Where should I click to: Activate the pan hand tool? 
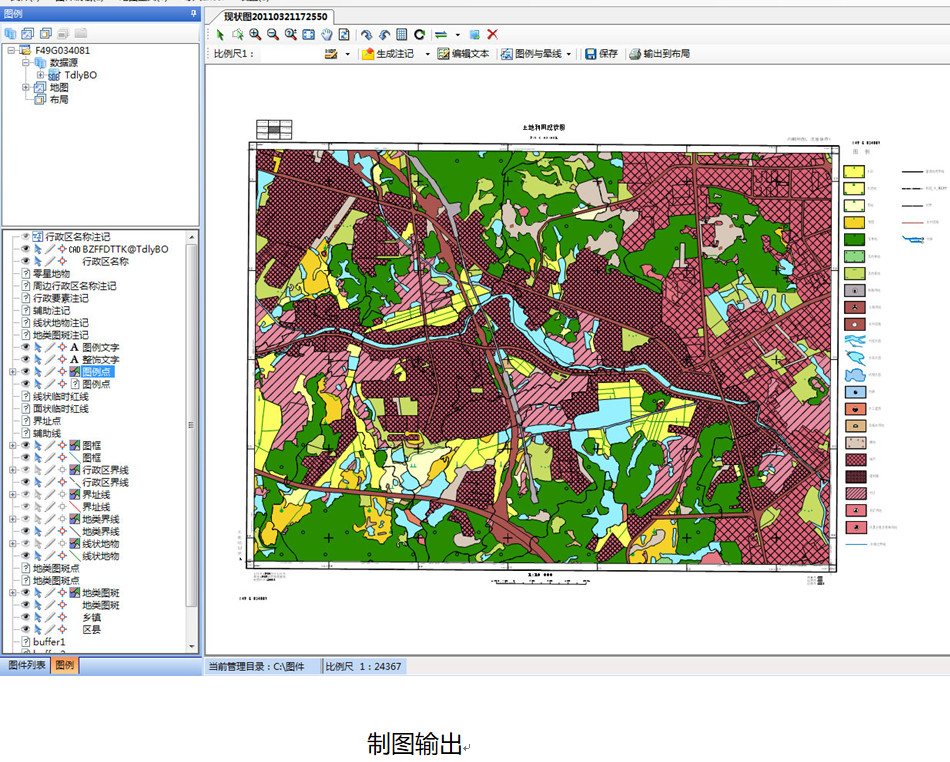326,34
